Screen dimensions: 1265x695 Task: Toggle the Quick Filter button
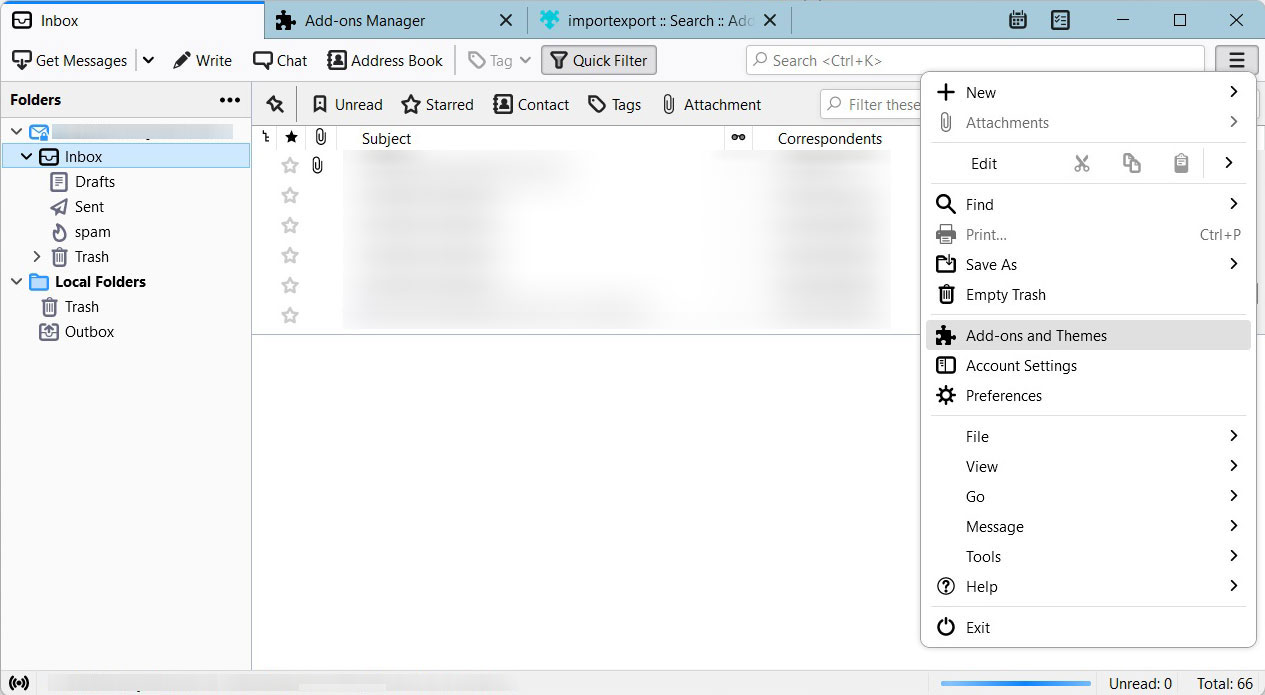click(x=599, y=60)
